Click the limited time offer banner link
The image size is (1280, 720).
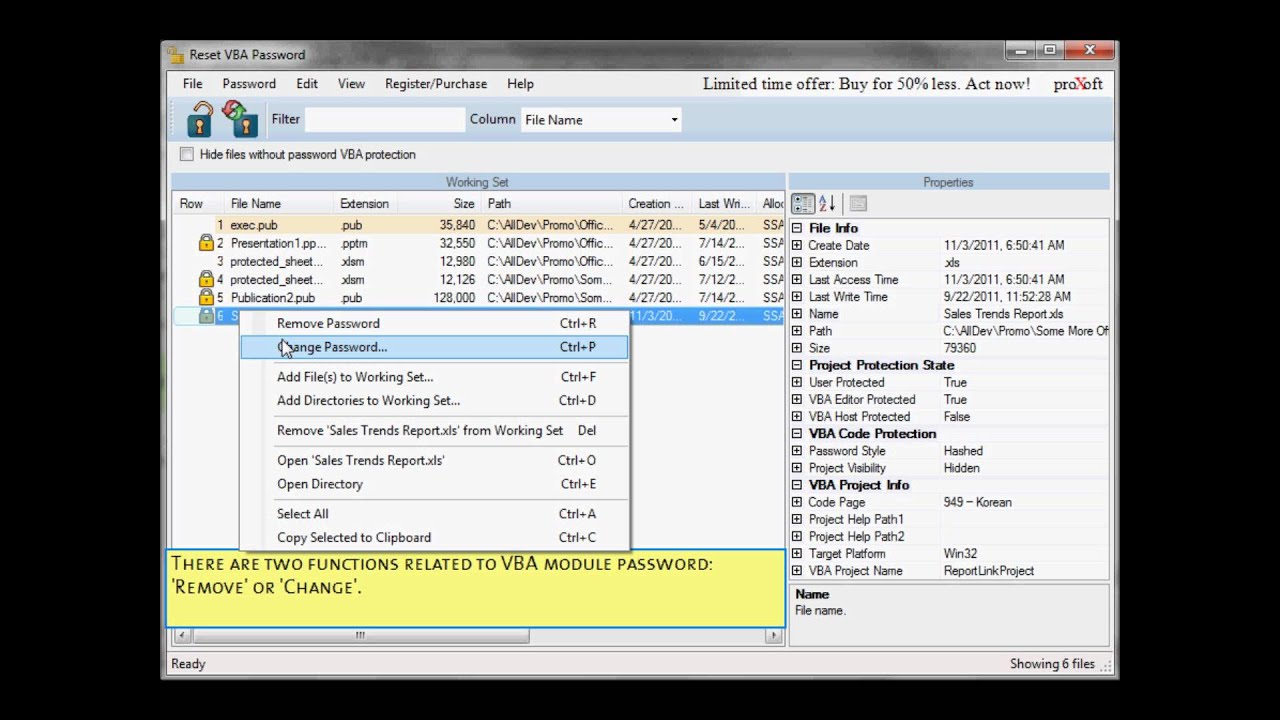[866, 84]
